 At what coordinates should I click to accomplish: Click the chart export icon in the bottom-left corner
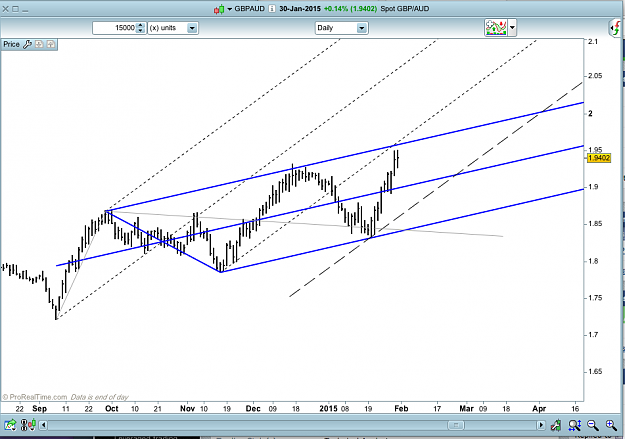(x=10, y=425)
